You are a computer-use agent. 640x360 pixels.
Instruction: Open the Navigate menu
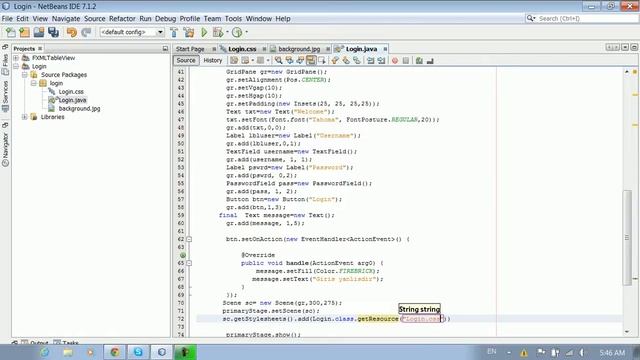[x=66, y=19]
